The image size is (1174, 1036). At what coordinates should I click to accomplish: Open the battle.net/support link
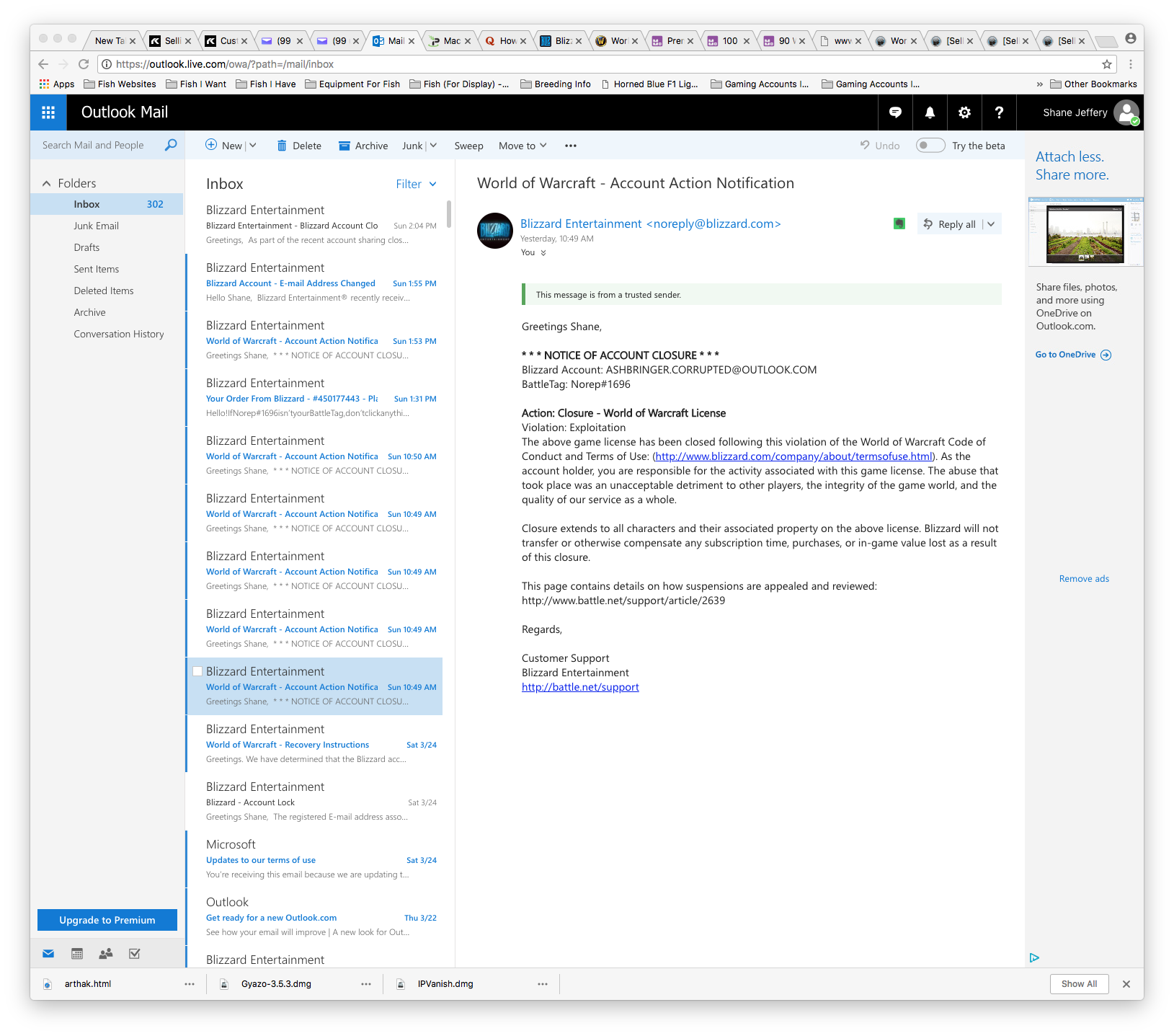point(580,687)
